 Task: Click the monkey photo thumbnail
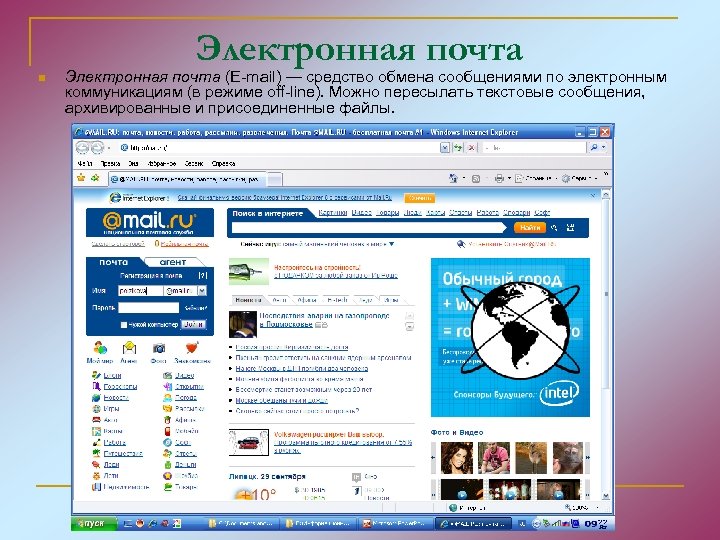(x=568, y=458)
